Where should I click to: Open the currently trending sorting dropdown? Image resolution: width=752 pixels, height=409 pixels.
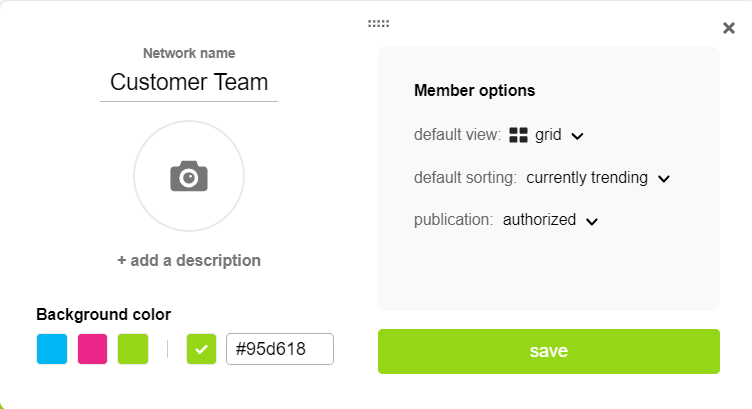click(587, 178)
